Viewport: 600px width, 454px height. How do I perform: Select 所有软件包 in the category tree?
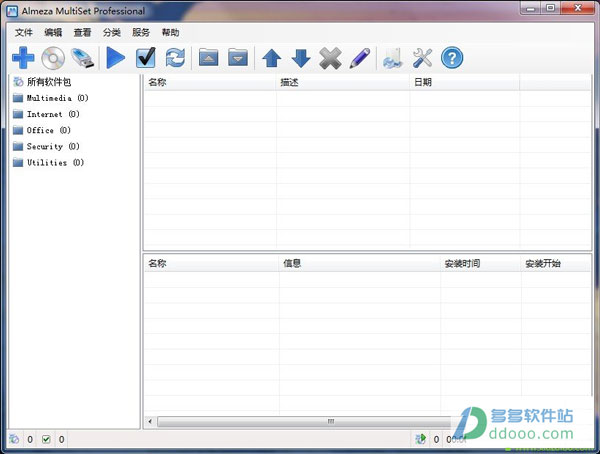click(x=49, y=82)
